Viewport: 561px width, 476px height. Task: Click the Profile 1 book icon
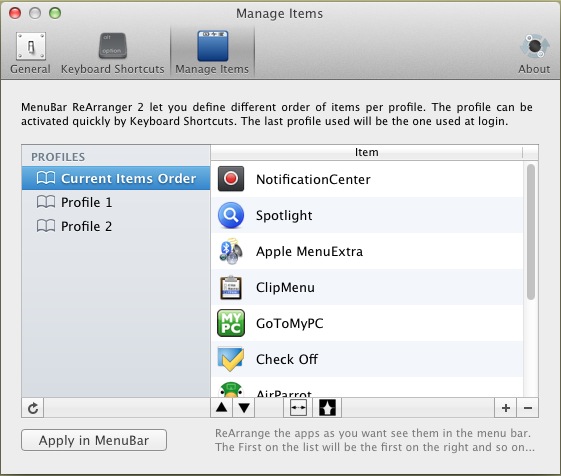pos(46,202)
